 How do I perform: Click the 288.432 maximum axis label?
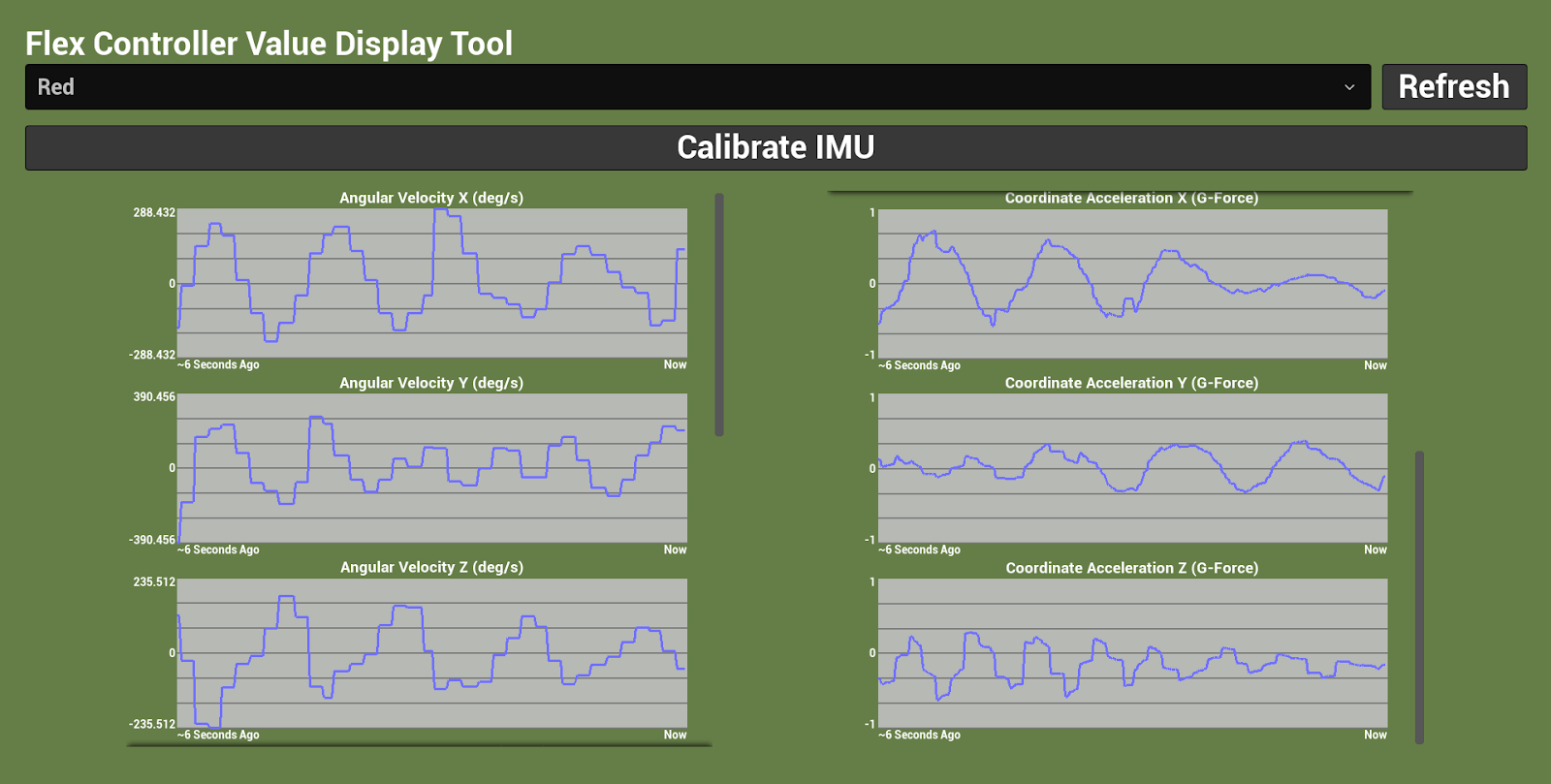[x=154, y=212]
